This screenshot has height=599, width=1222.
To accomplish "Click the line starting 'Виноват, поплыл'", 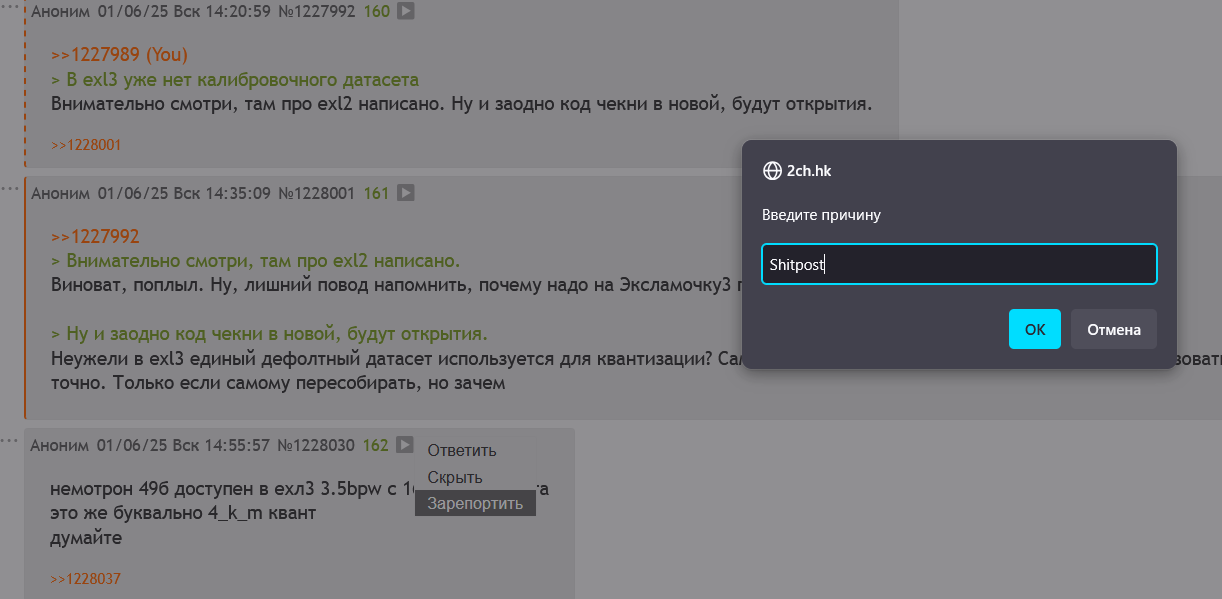I will click(395, 284).
